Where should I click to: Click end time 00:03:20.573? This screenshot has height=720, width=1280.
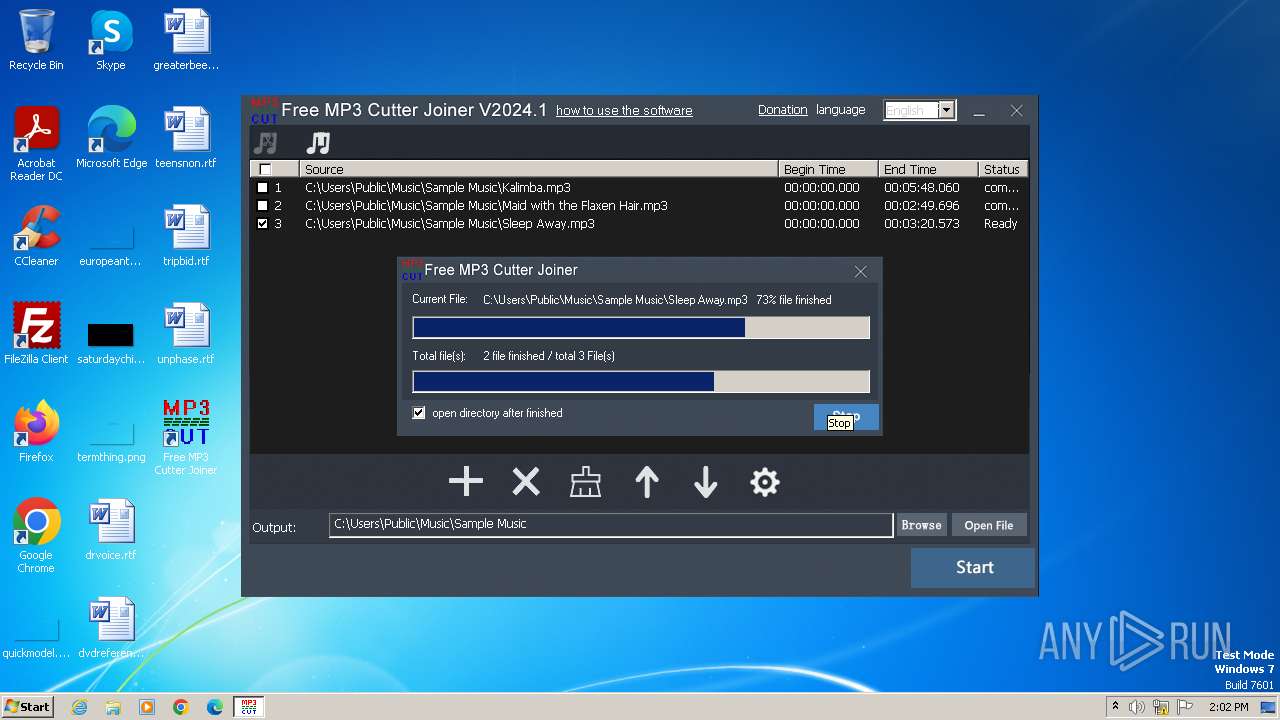pos(921,224)
